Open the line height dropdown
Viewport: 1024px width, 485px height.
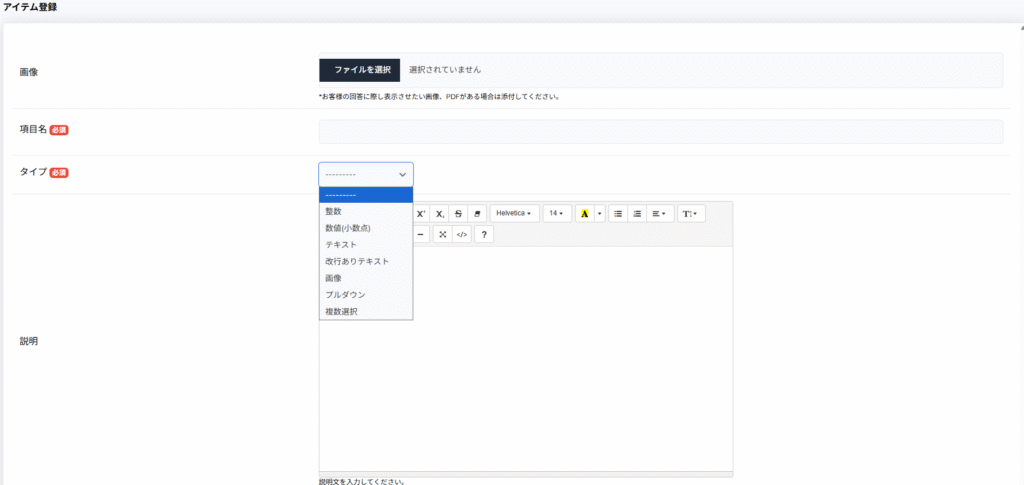point(691,214)
